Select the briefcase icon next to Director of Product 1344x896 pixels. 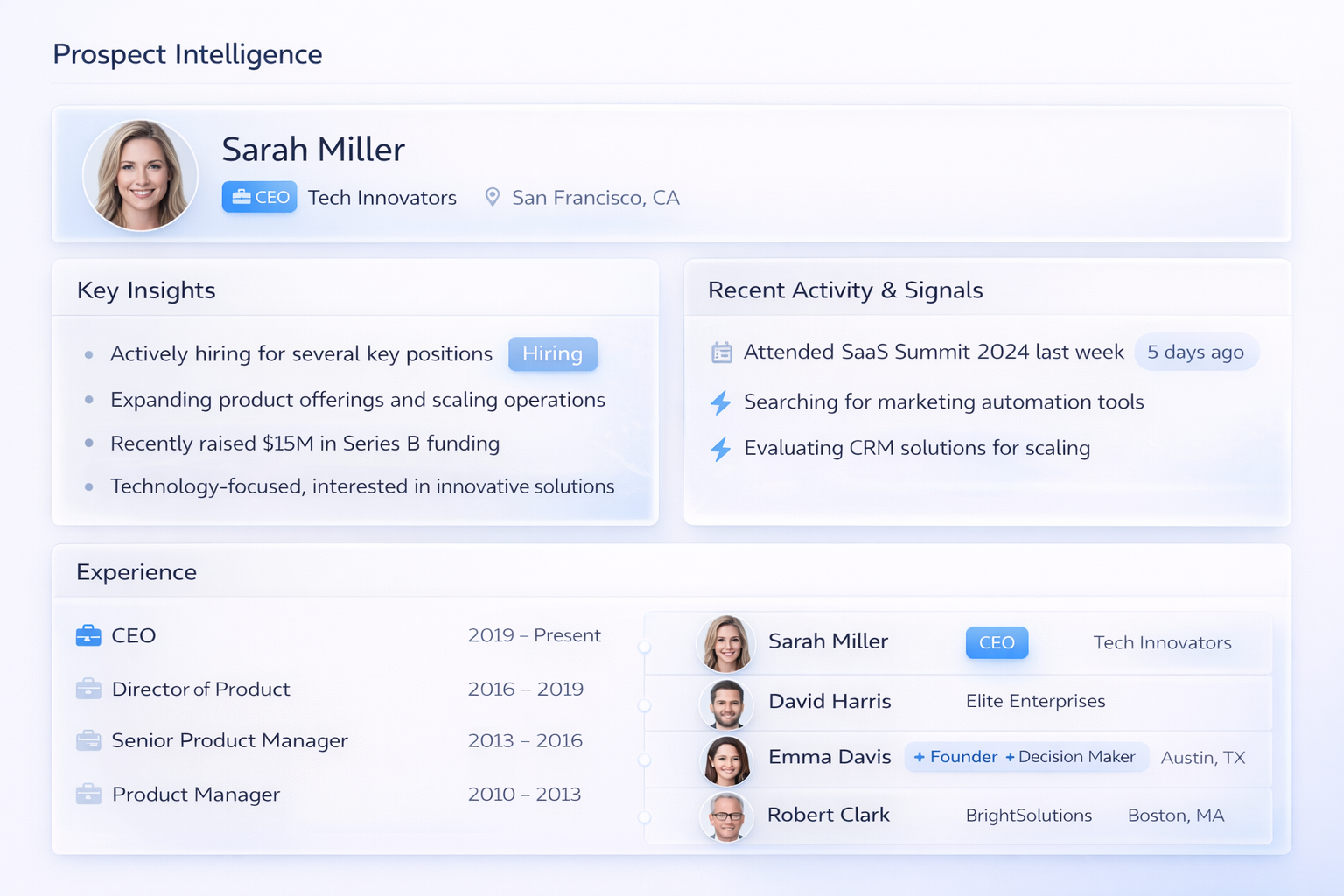coord(88,689)
